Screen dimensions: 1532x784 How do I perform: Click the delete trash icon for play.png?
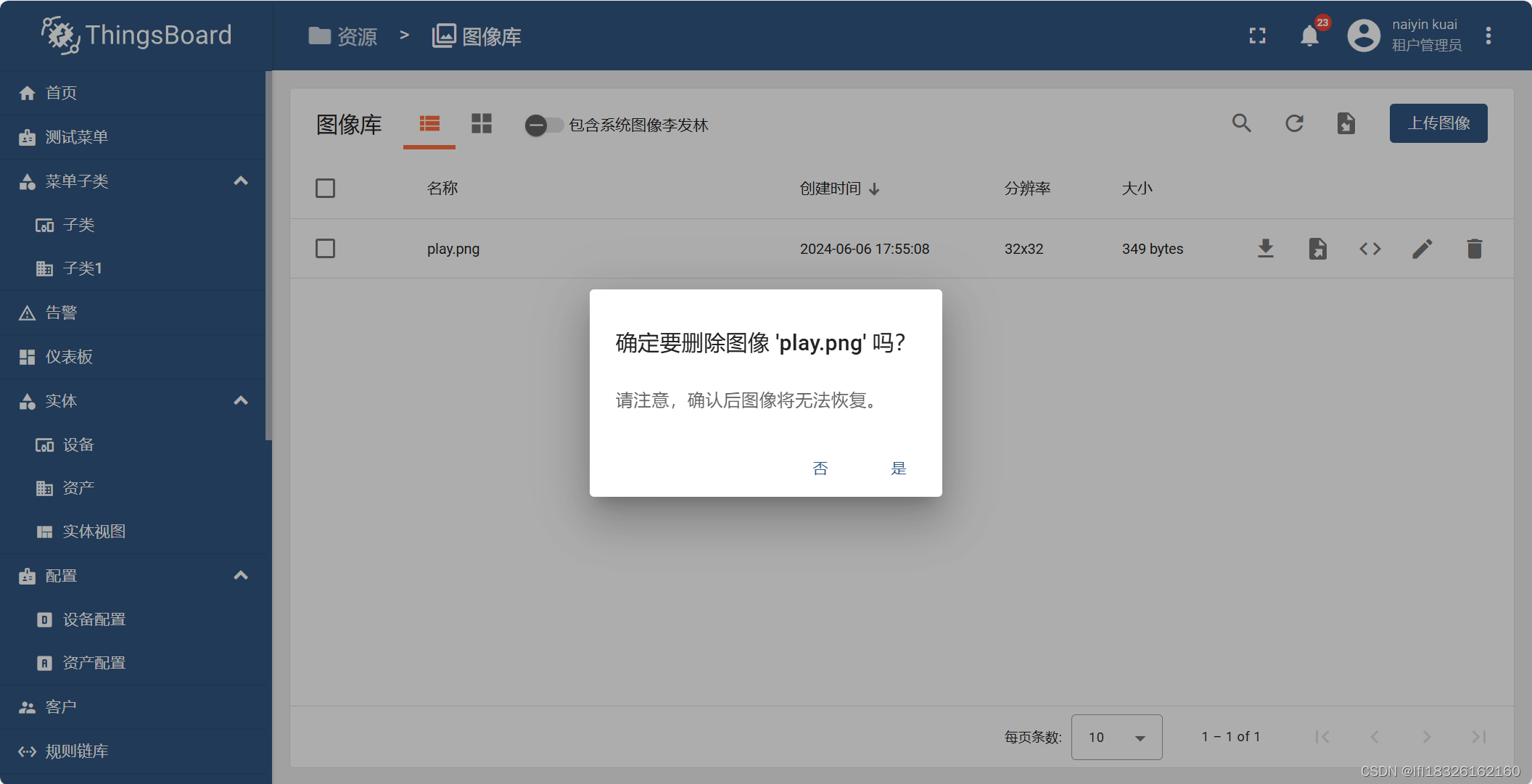click(1474, 249)
